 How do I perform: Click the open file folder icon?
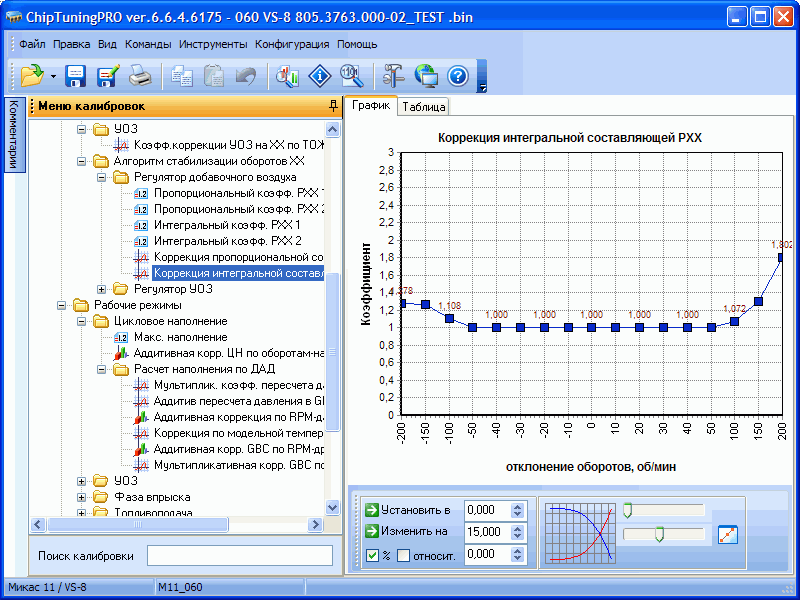click(x=31, y=76)
